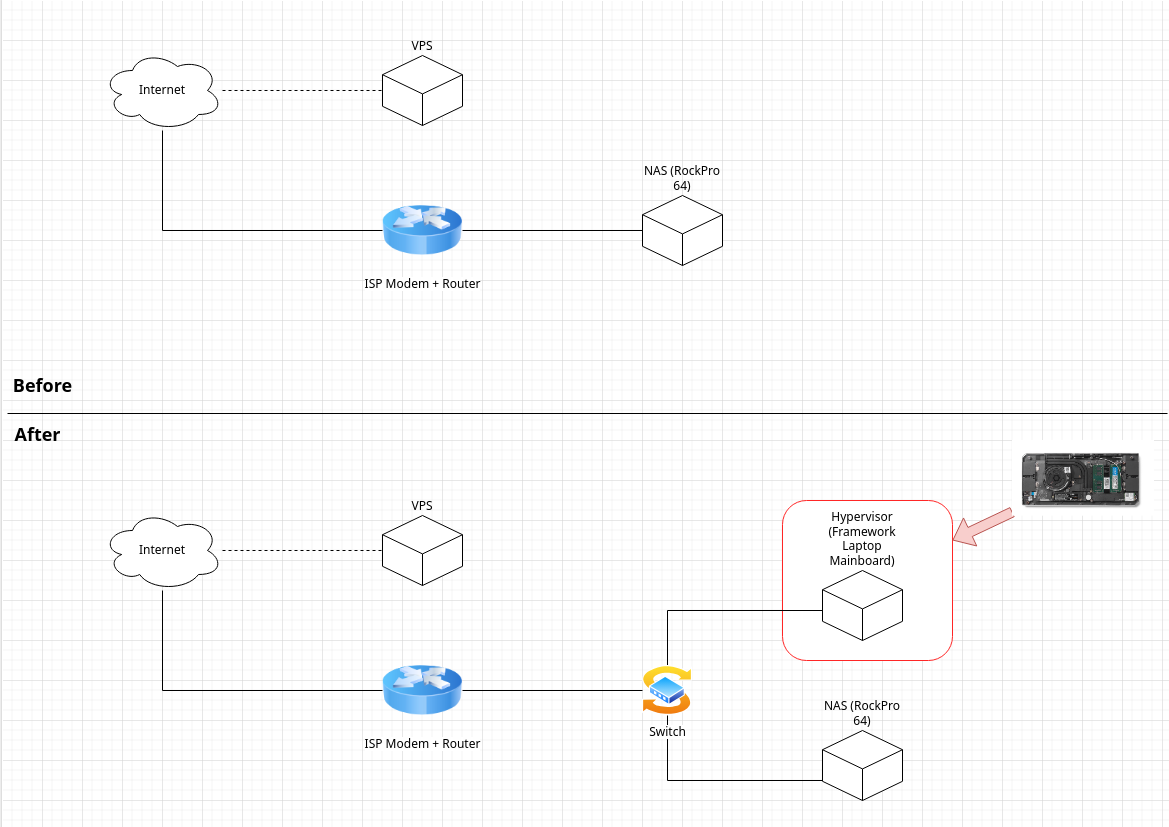Click the Hypervisor cube inside the red box
1169x827 pixels.
[x=861, y=610]
